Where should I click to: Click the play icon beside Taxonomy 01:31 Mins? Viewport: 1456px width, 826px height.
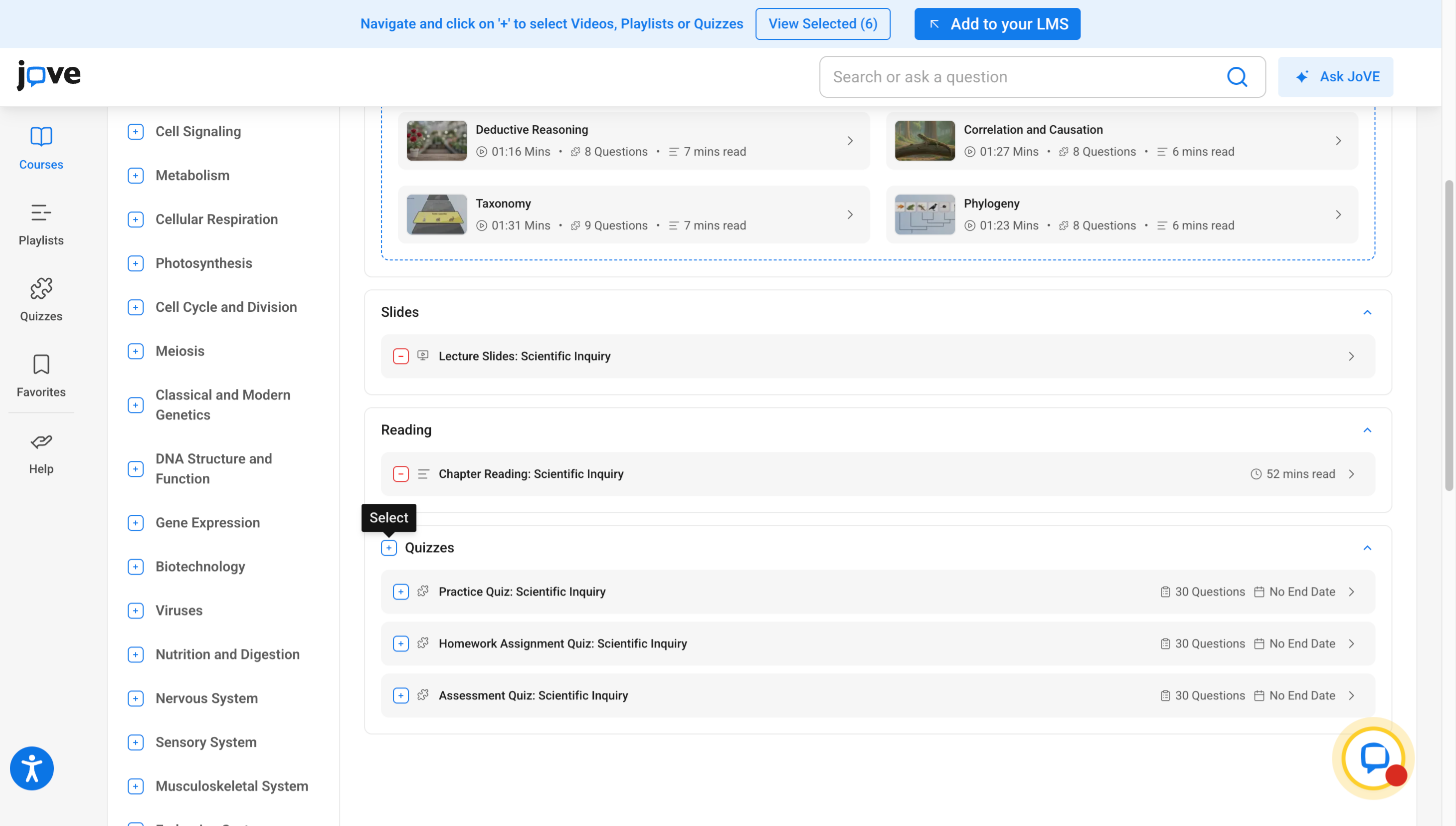(481, 225)
